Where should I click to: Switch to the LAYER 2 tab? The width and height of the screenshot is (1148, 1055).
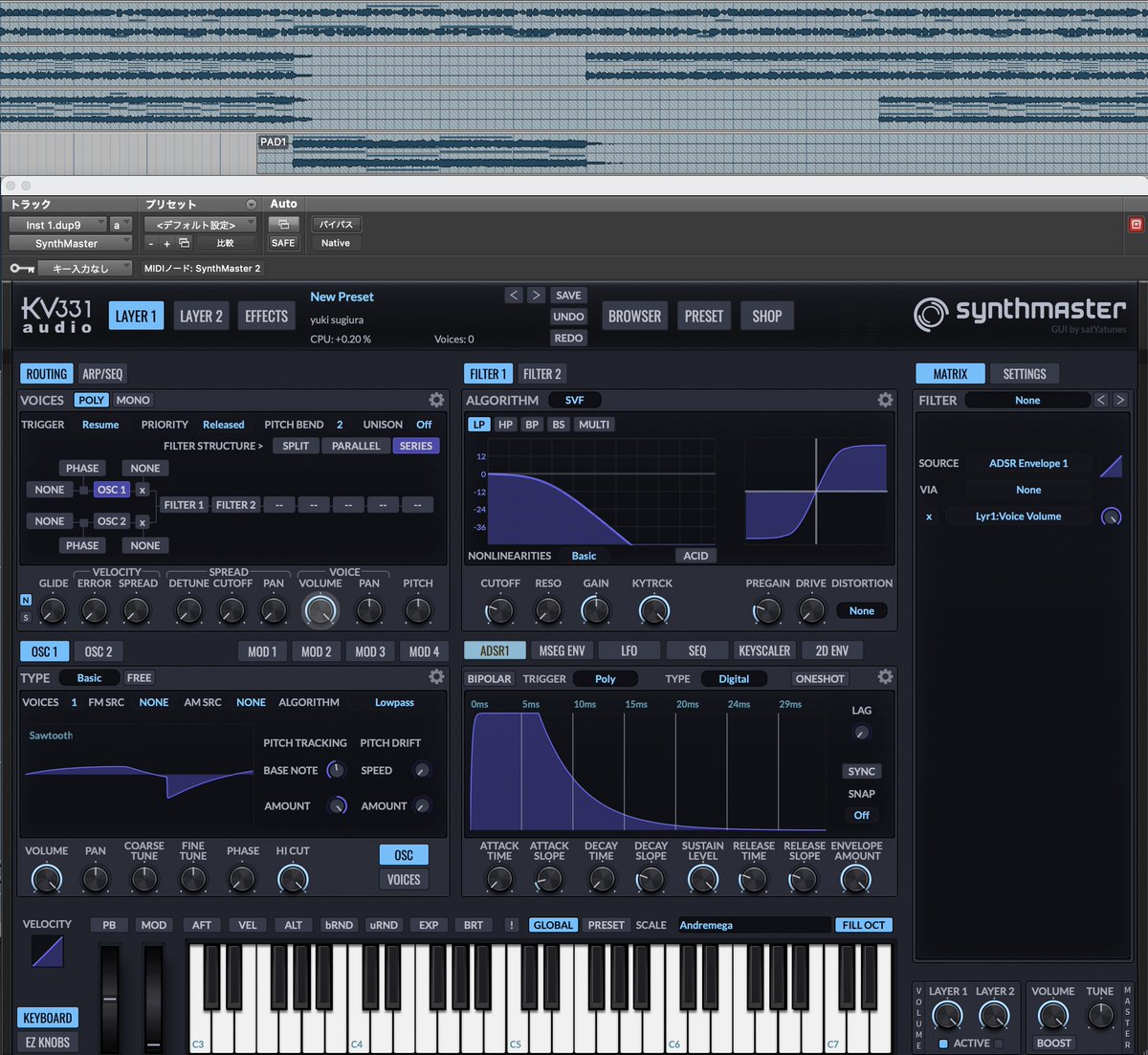[201, 316]
